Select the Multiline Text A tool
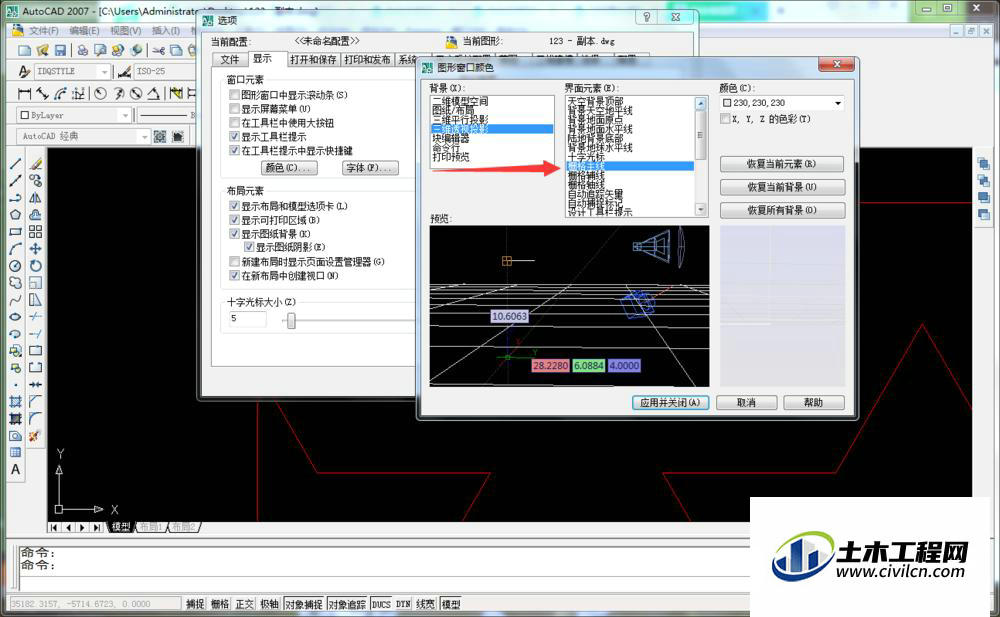1000x617 pixels. tap(15, 470)
